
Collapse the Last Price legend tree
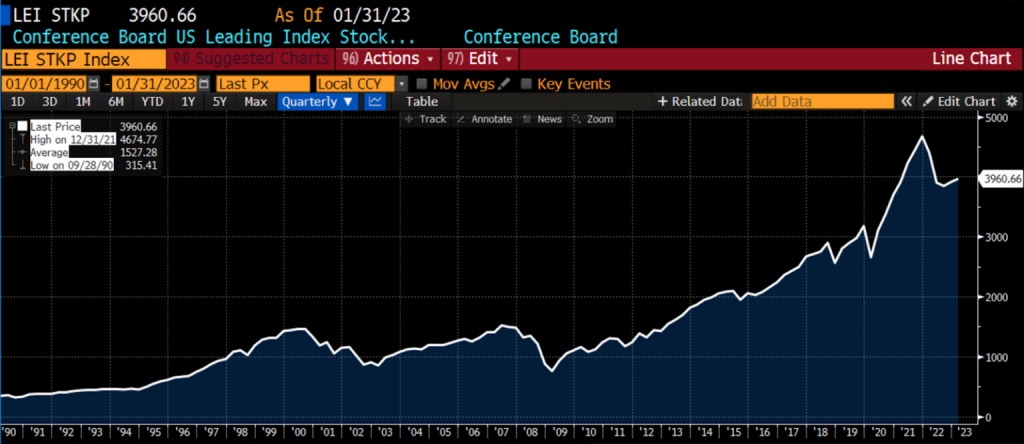(11, 127)
